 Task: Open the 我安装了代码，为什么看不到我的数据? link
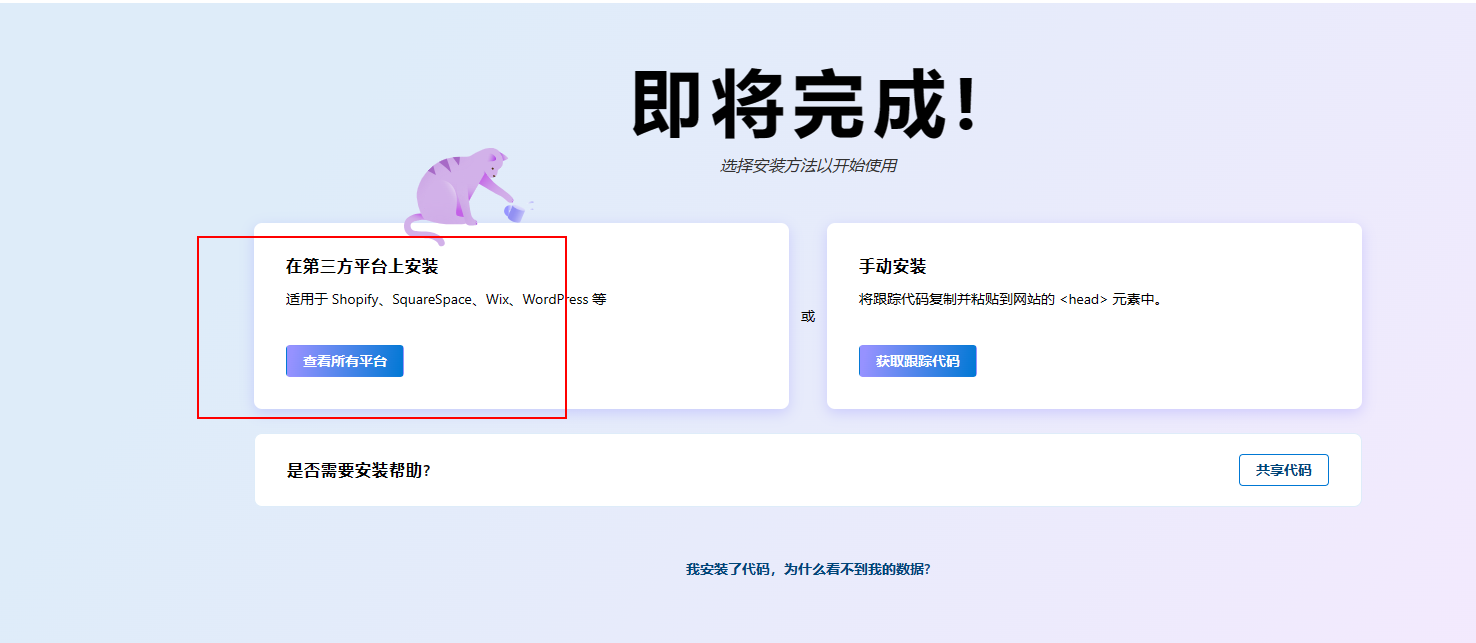coord(807,569)
